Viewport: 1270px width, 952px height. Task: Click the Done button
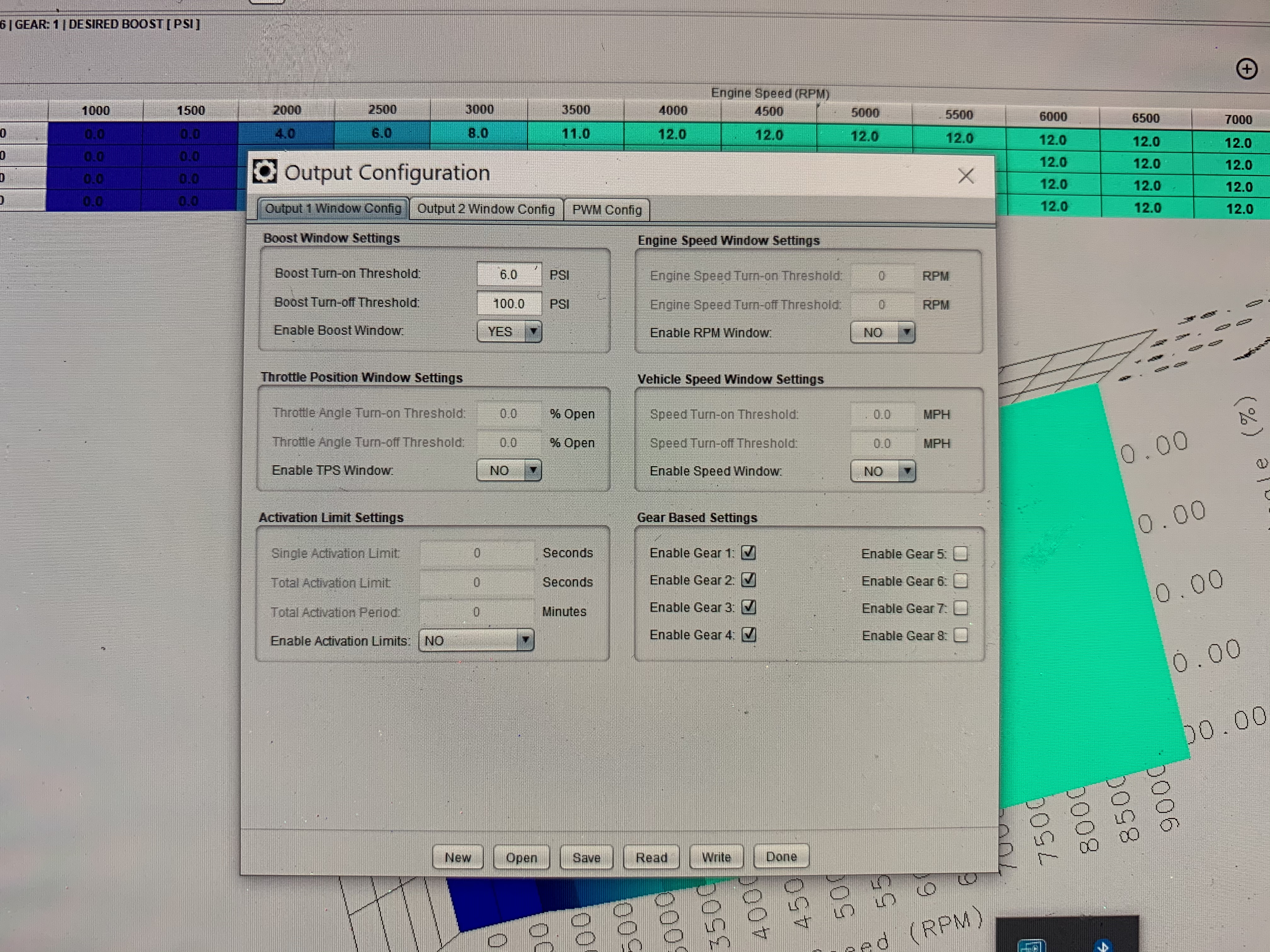pos(781,857)
